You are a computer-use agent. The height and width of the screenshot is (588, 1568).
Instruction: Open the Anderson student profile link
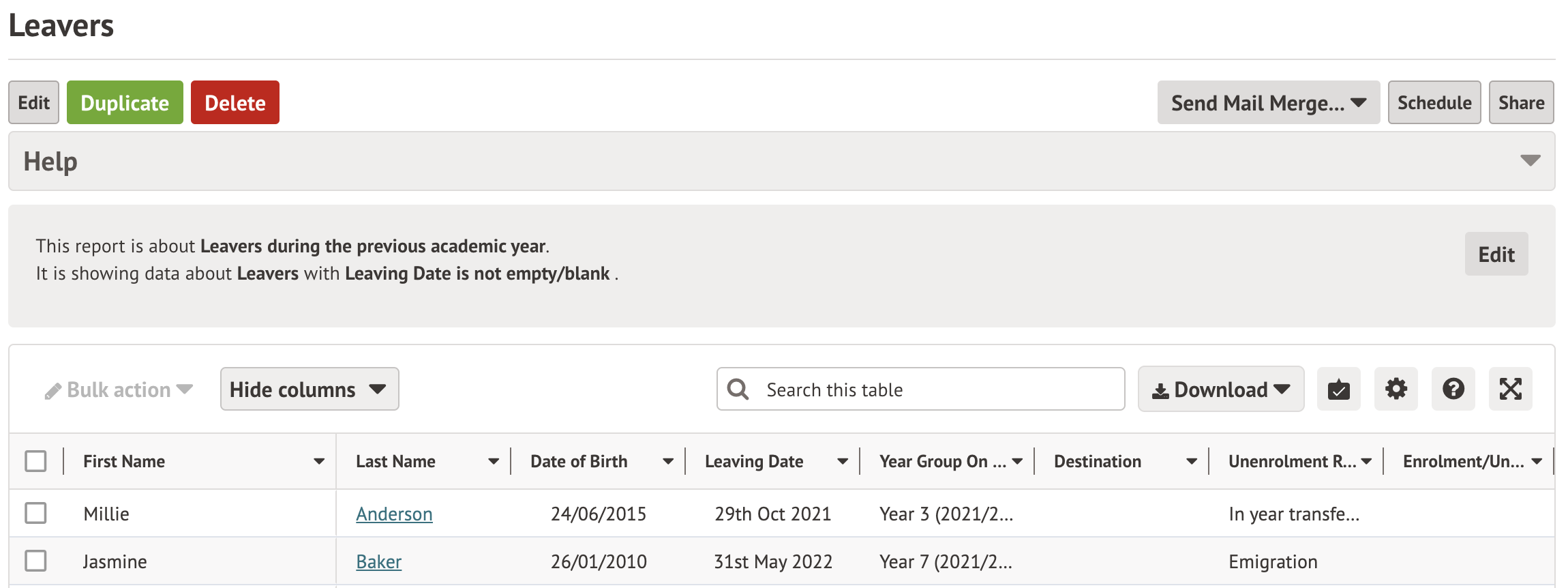point(394,514)
